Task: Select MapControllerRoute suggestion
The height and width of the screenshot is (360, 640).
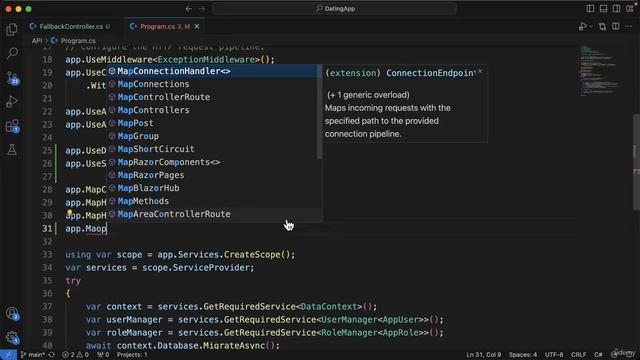Action: point(212,97)
